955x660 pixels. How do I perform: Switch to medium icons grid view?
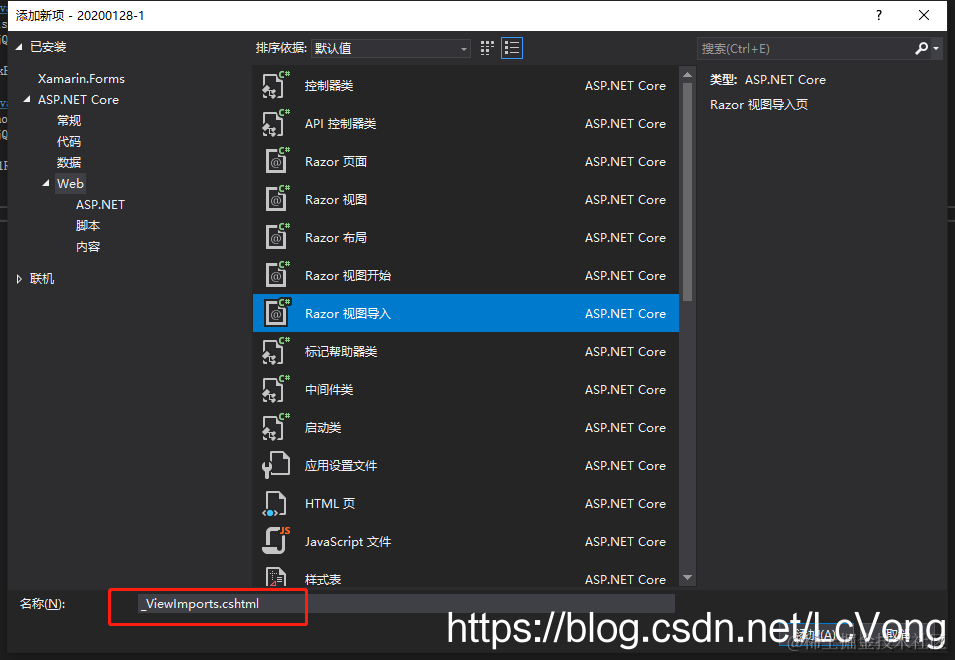click(487, 48)
